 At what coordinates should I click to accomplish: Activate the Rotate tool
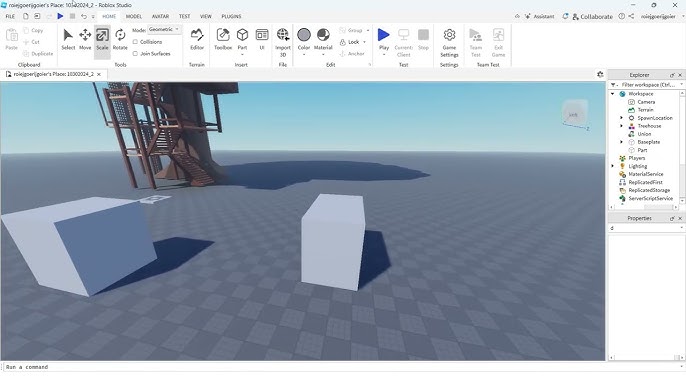click(120, 39)
